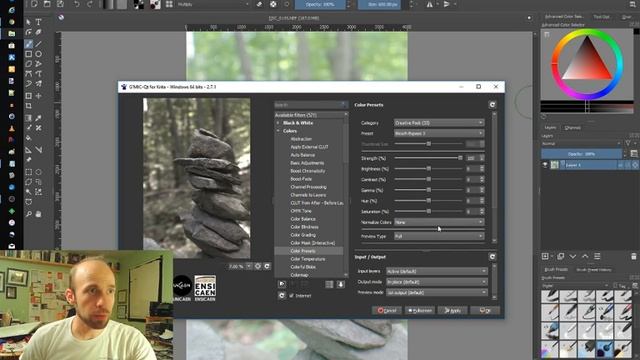Open brush presets grid icon in toolbar
The width and height of the screenshot is (640, 360).
[x=169, y=4]
